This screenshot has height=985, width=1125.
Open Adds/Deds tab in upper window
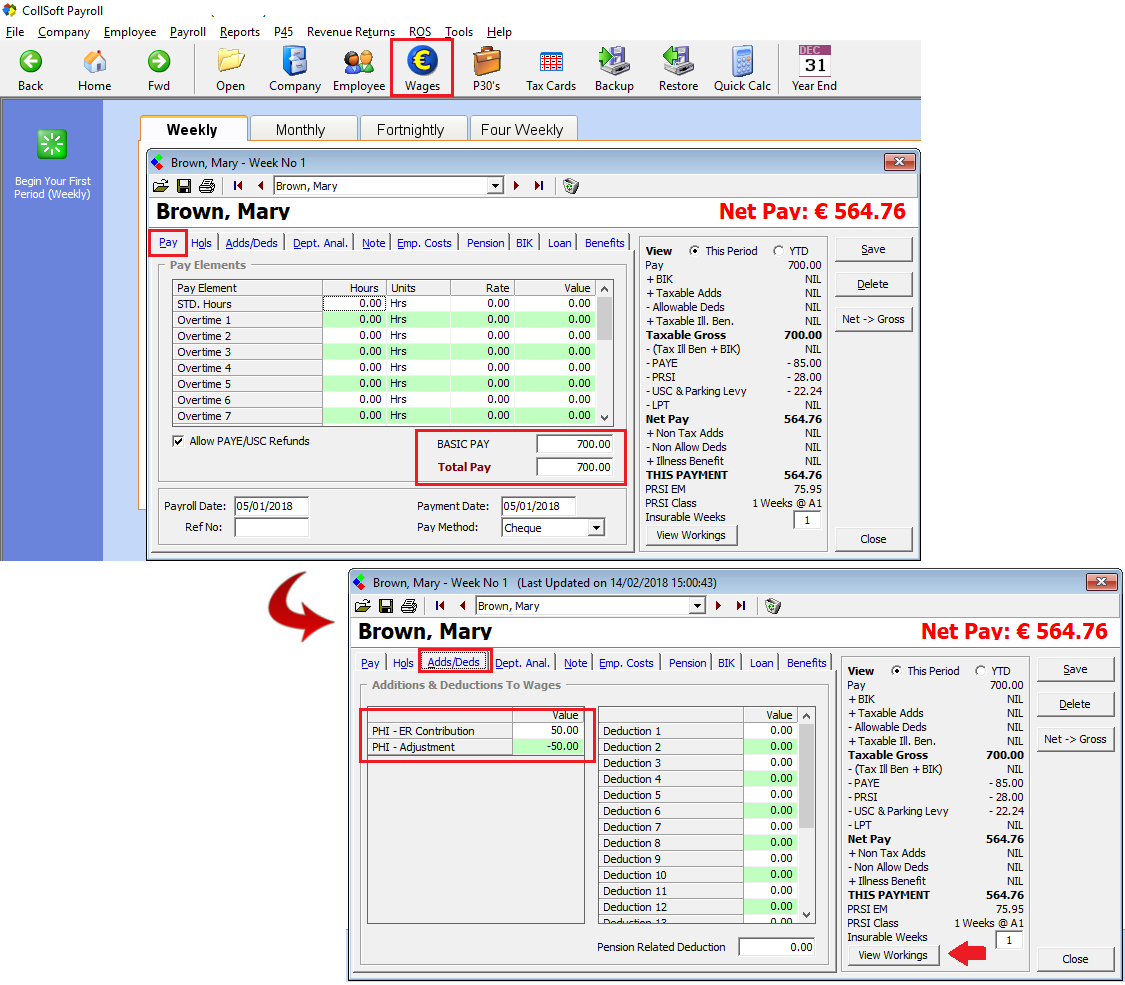point(251,243)
